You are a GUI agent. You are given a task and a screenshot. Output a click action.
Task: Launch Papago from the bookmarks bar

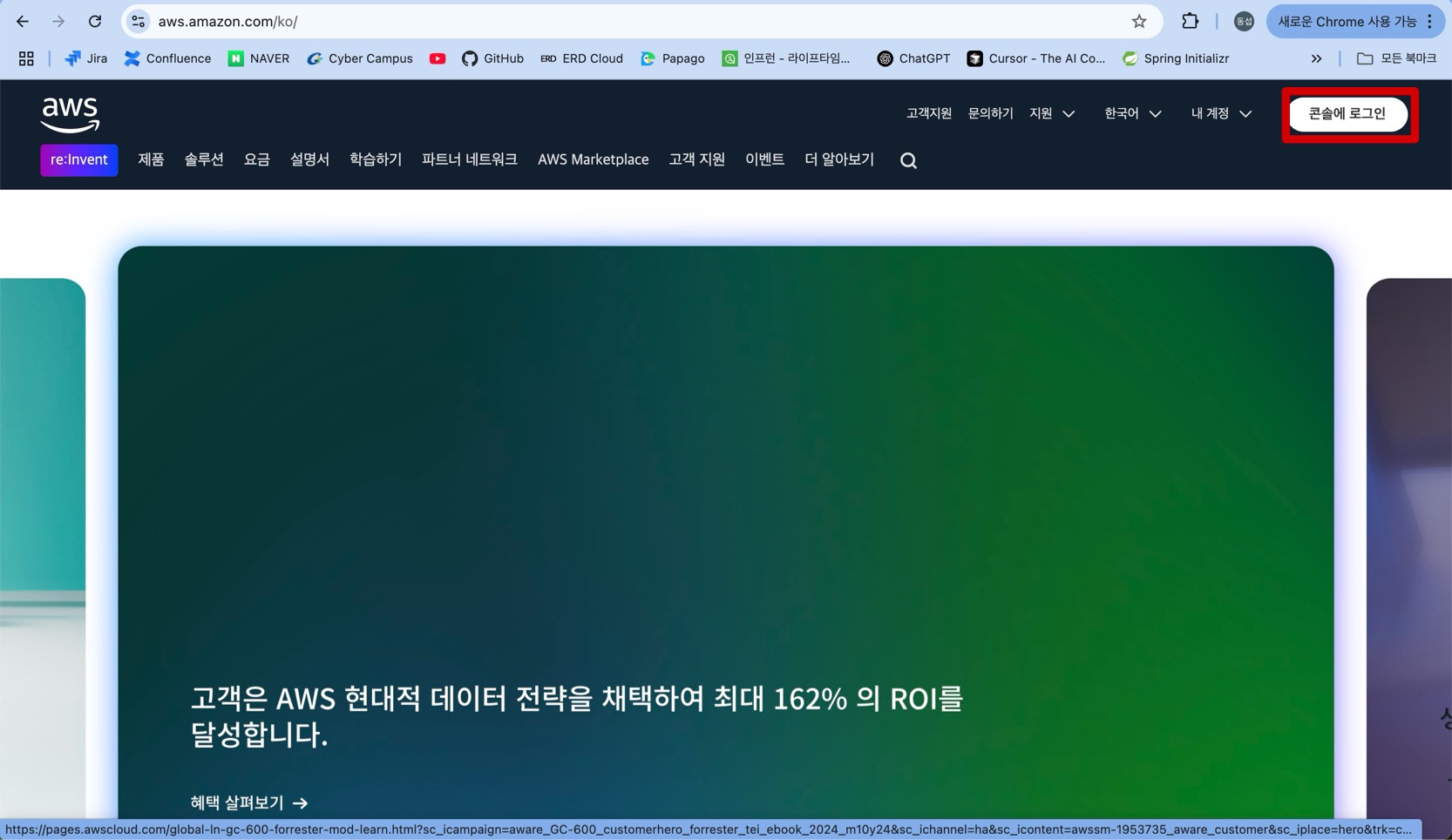point(672,58)
